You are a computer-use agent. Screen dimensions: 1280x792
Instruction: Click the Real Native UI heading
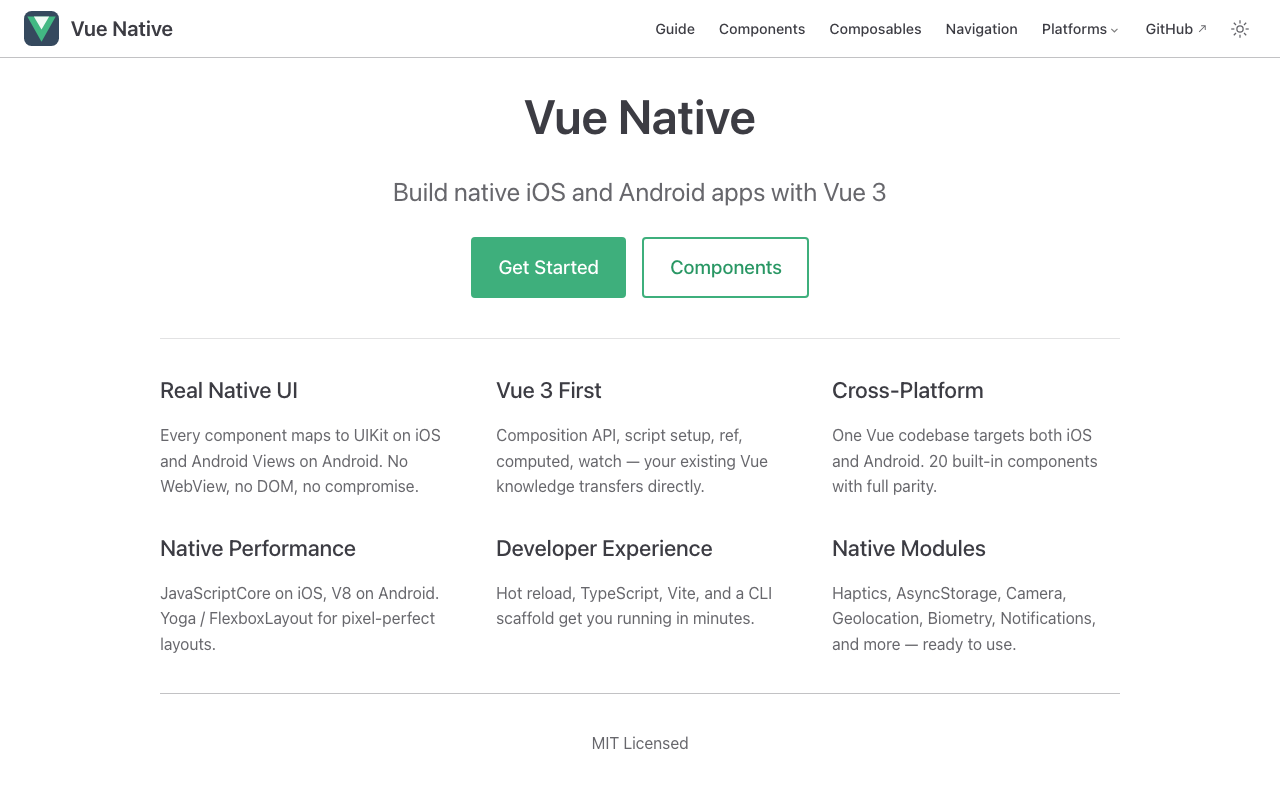click(229, 390)
